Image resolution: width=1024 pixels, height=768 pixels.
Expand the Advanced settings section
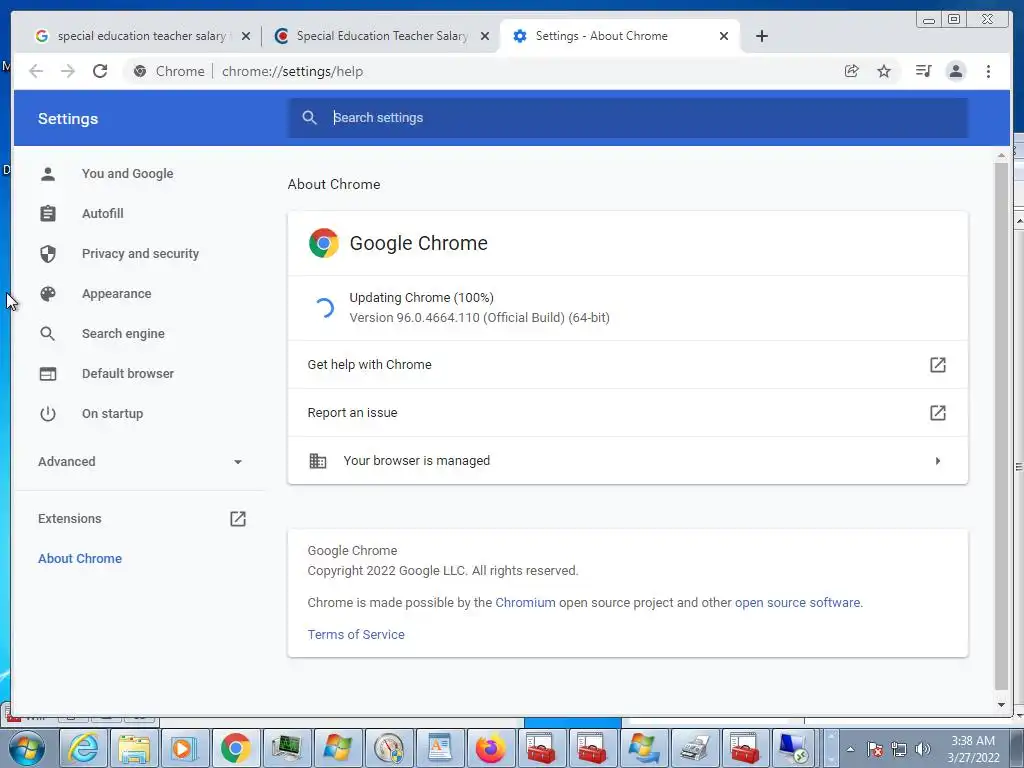140,462
